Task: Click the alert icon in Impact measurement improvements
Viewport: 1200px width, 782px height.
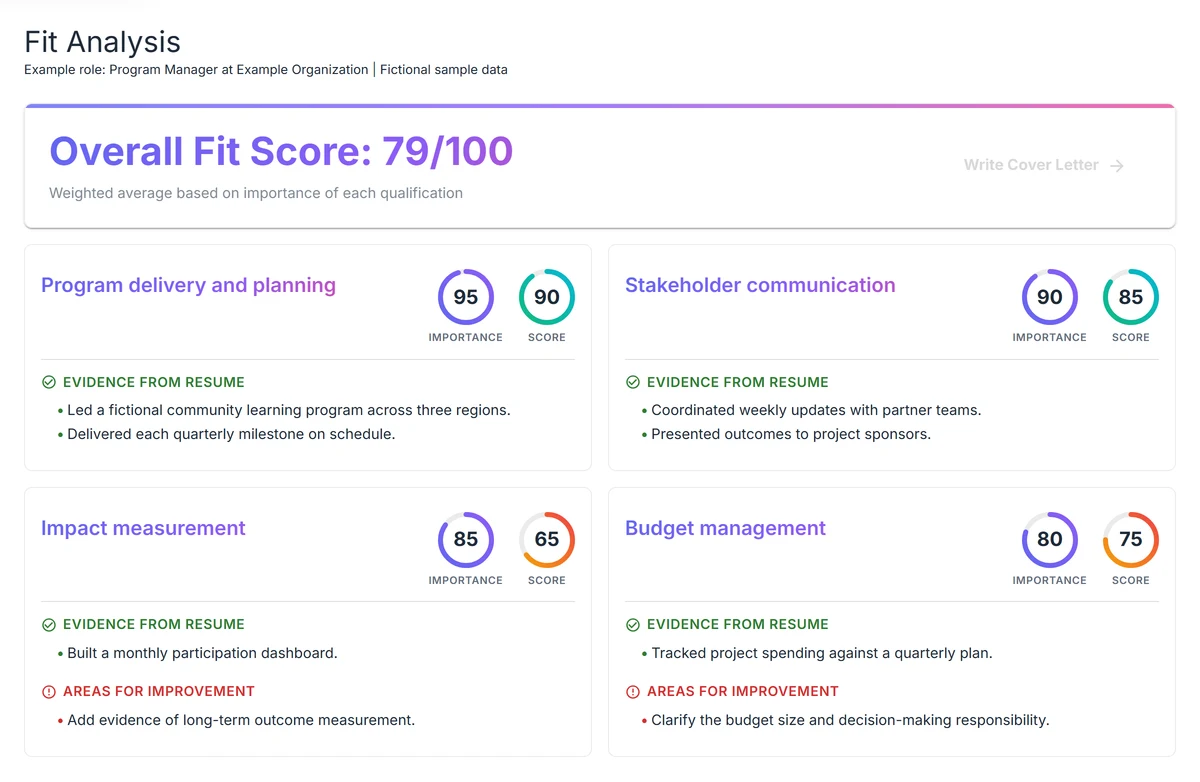Action: [x=48, y=692]
